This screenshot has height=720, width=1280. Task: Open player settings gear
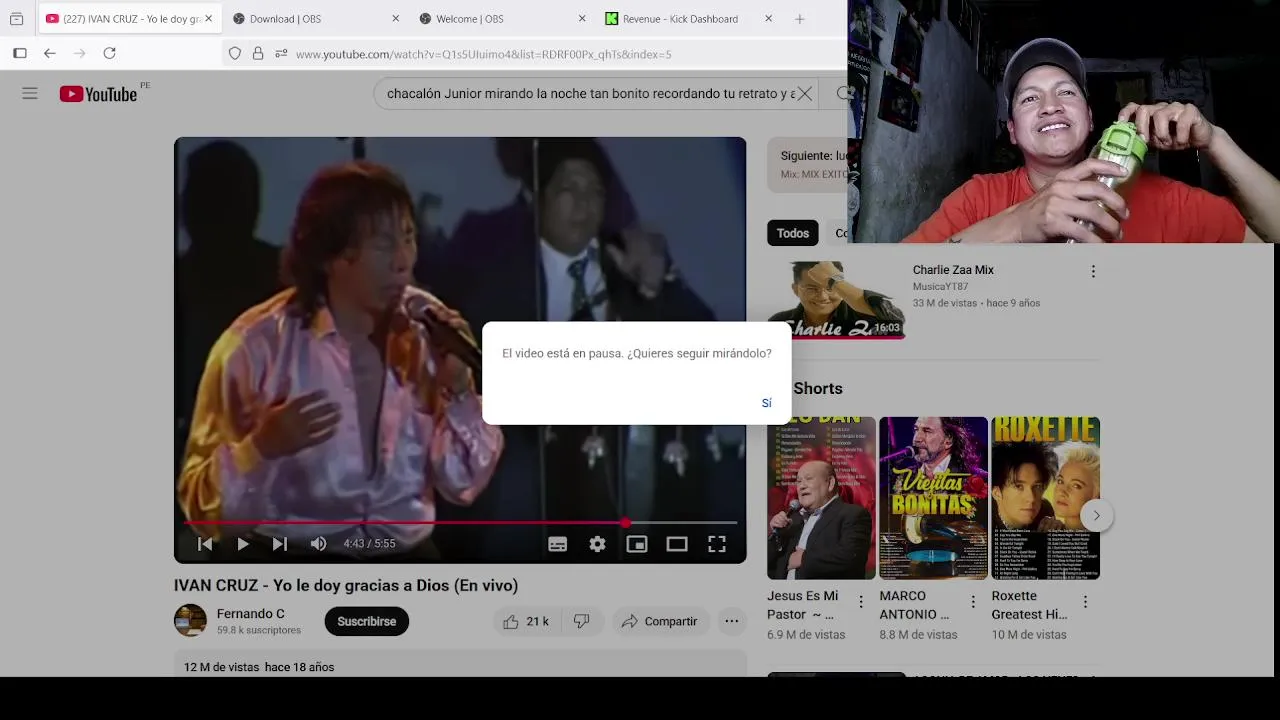point(597,544)
